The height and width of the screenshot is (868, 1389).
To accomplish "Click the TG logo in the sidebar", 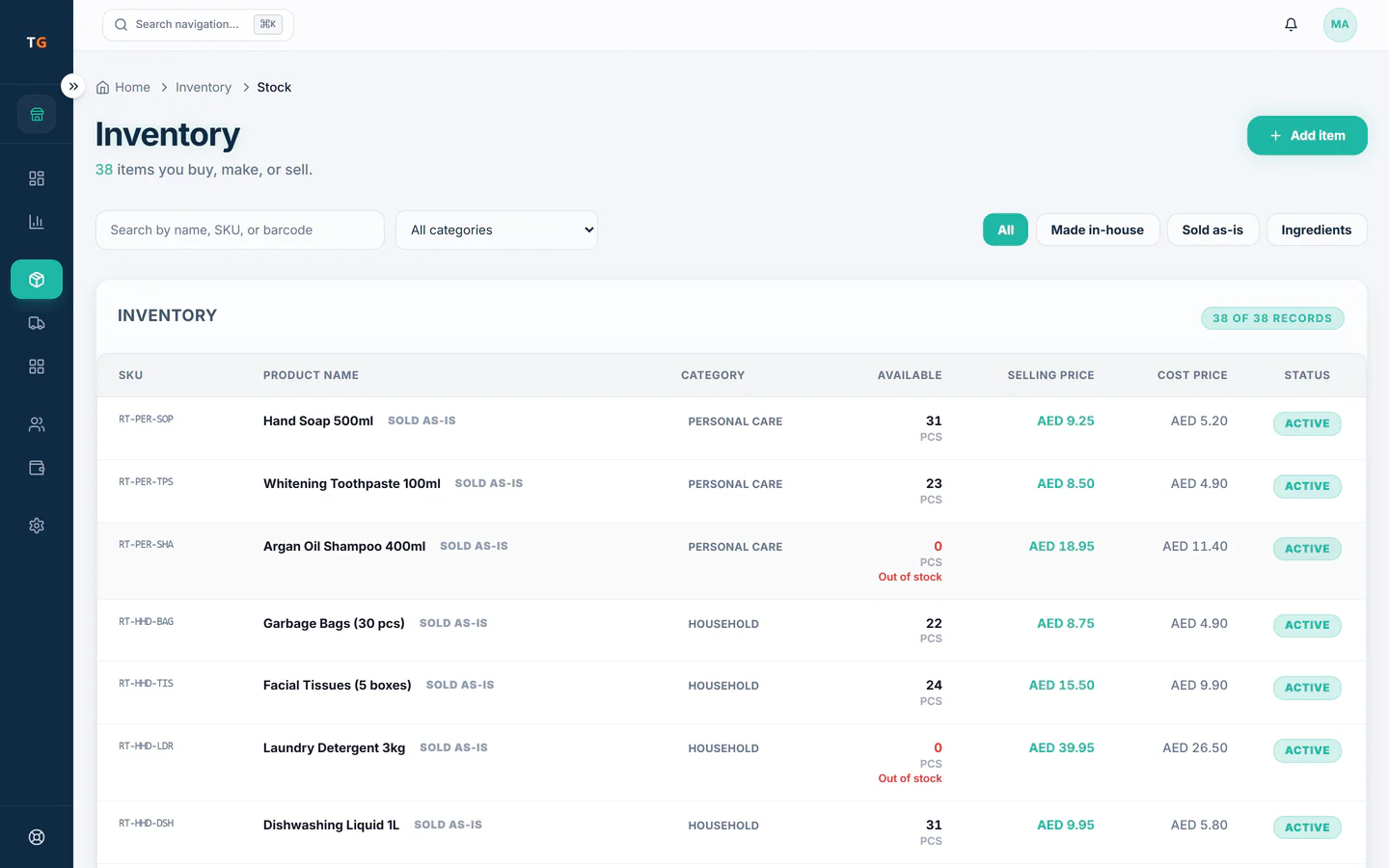I will (x=37, y=42).
